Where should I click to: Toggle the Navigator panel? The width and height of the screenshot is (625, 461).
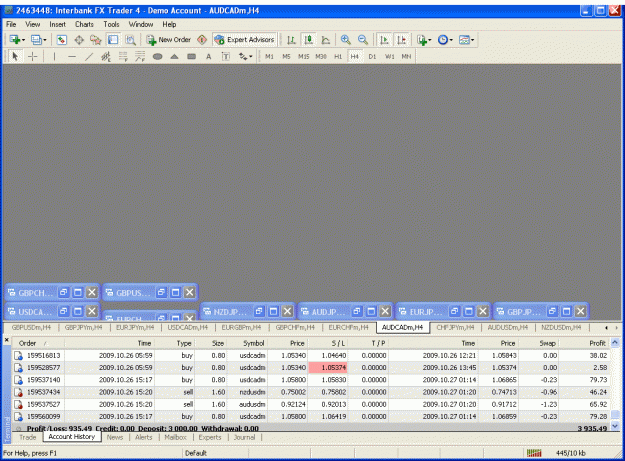tap(96, 40)
